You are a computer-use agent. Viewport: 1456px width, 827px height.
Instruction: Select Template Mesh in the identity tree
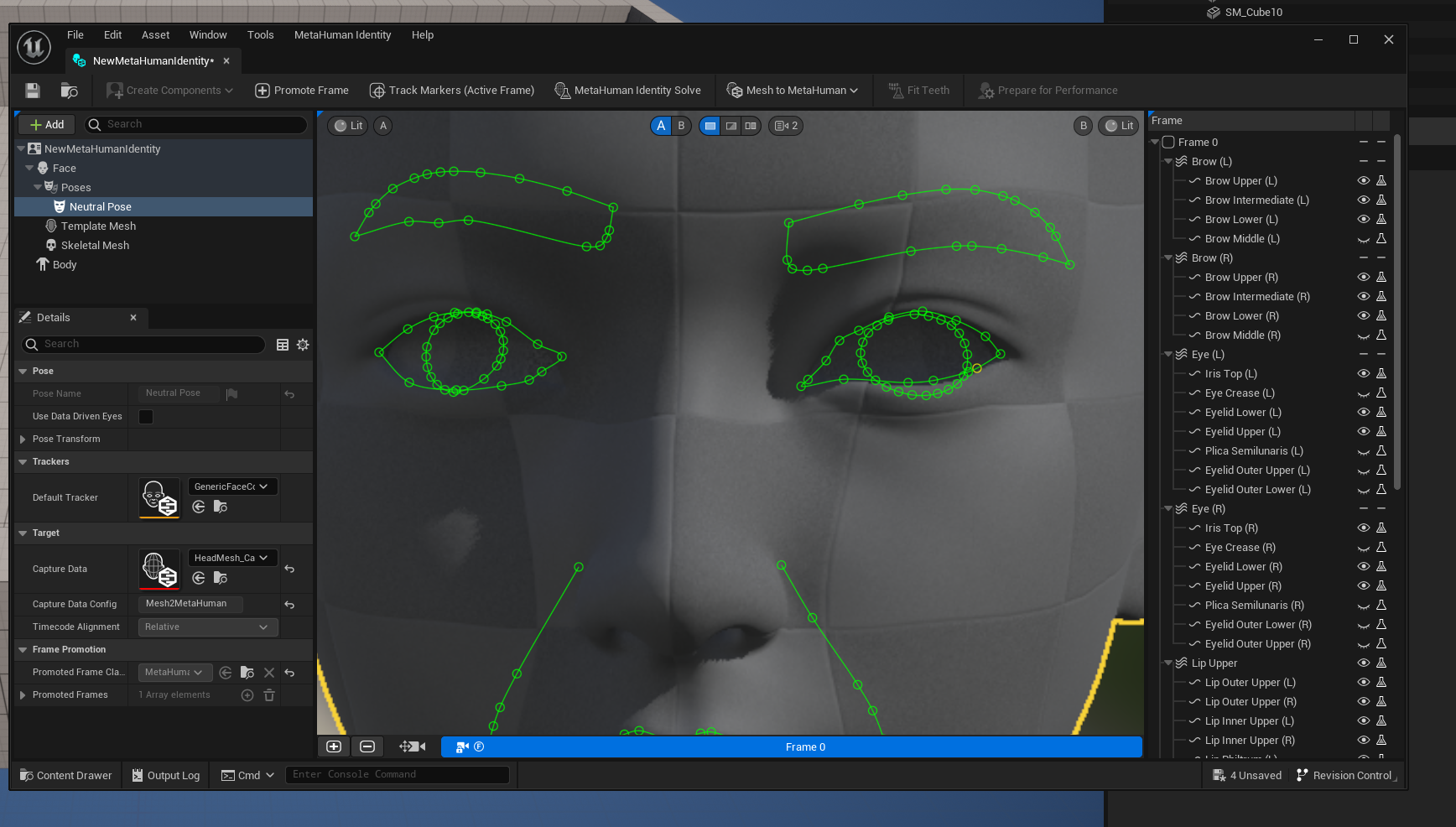tap(98, 226)
